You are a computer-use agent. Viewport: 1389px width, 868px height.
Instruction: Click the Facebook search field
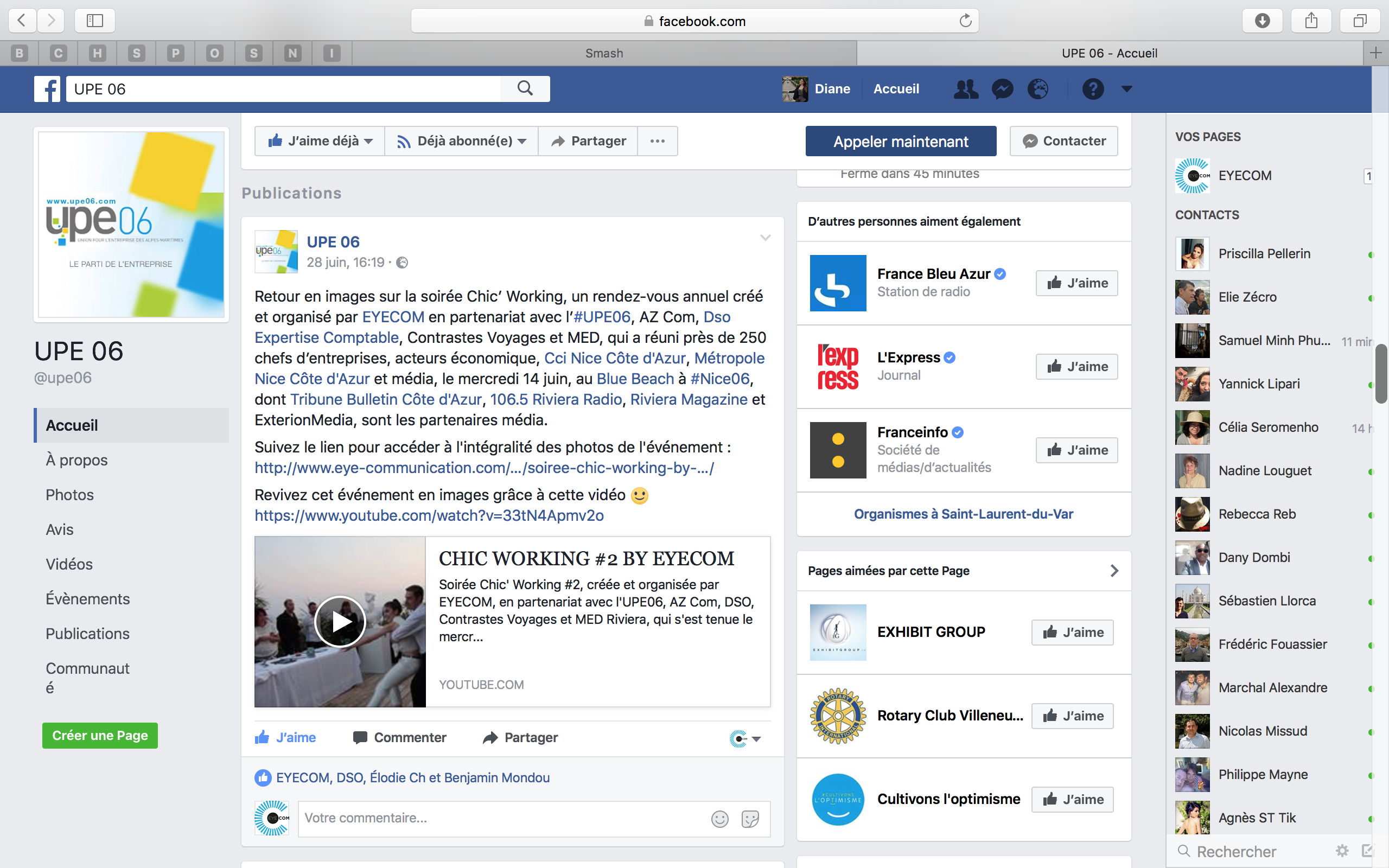point(283,89)
